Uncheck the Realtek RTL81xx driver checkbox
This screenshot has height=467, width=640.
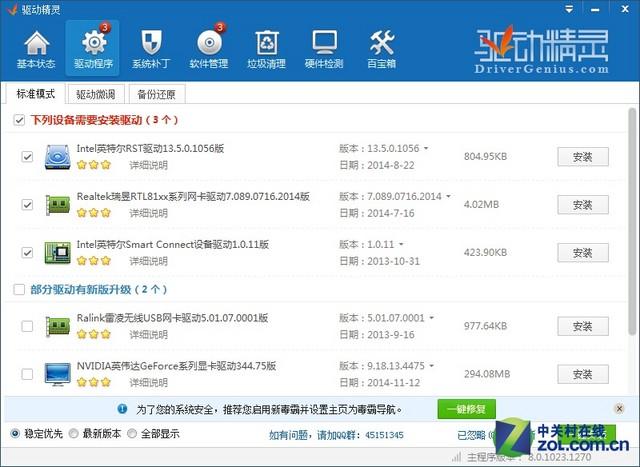(x=27, y=205)
